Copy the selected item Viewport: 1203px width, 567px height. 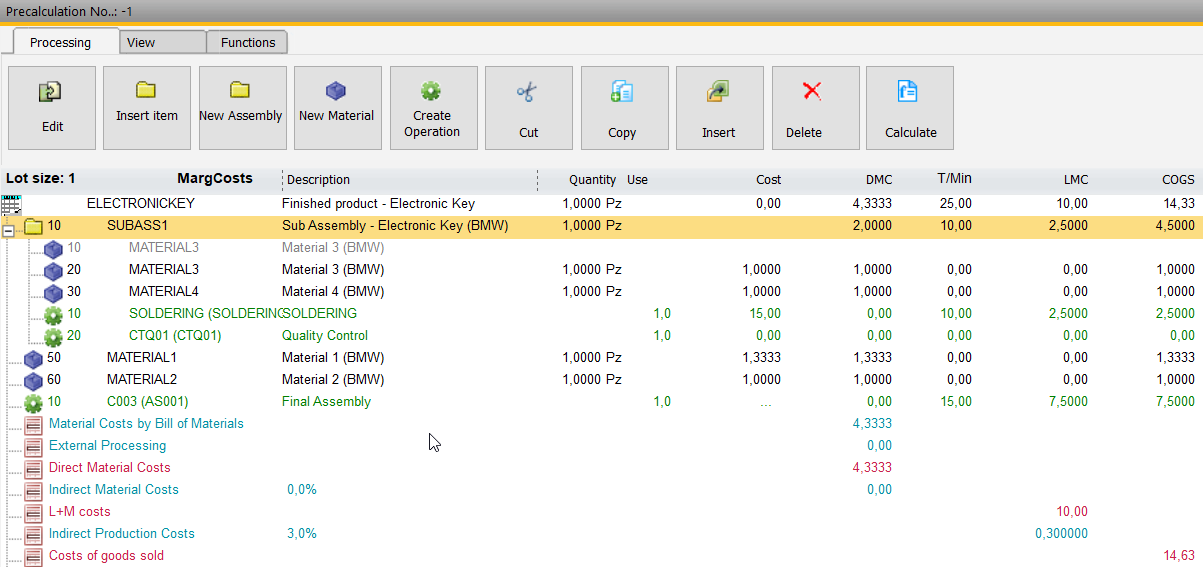pyautogui.click(x=624, y=108)
